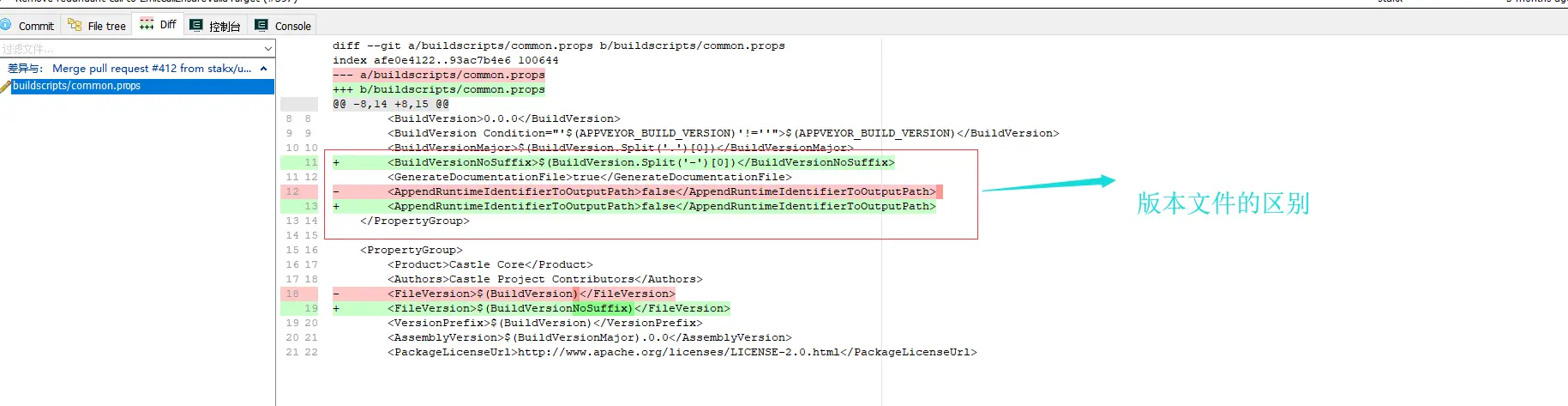Select the Diff tab
Viewport: 1568px width, 406px height.
coord(158,25)
